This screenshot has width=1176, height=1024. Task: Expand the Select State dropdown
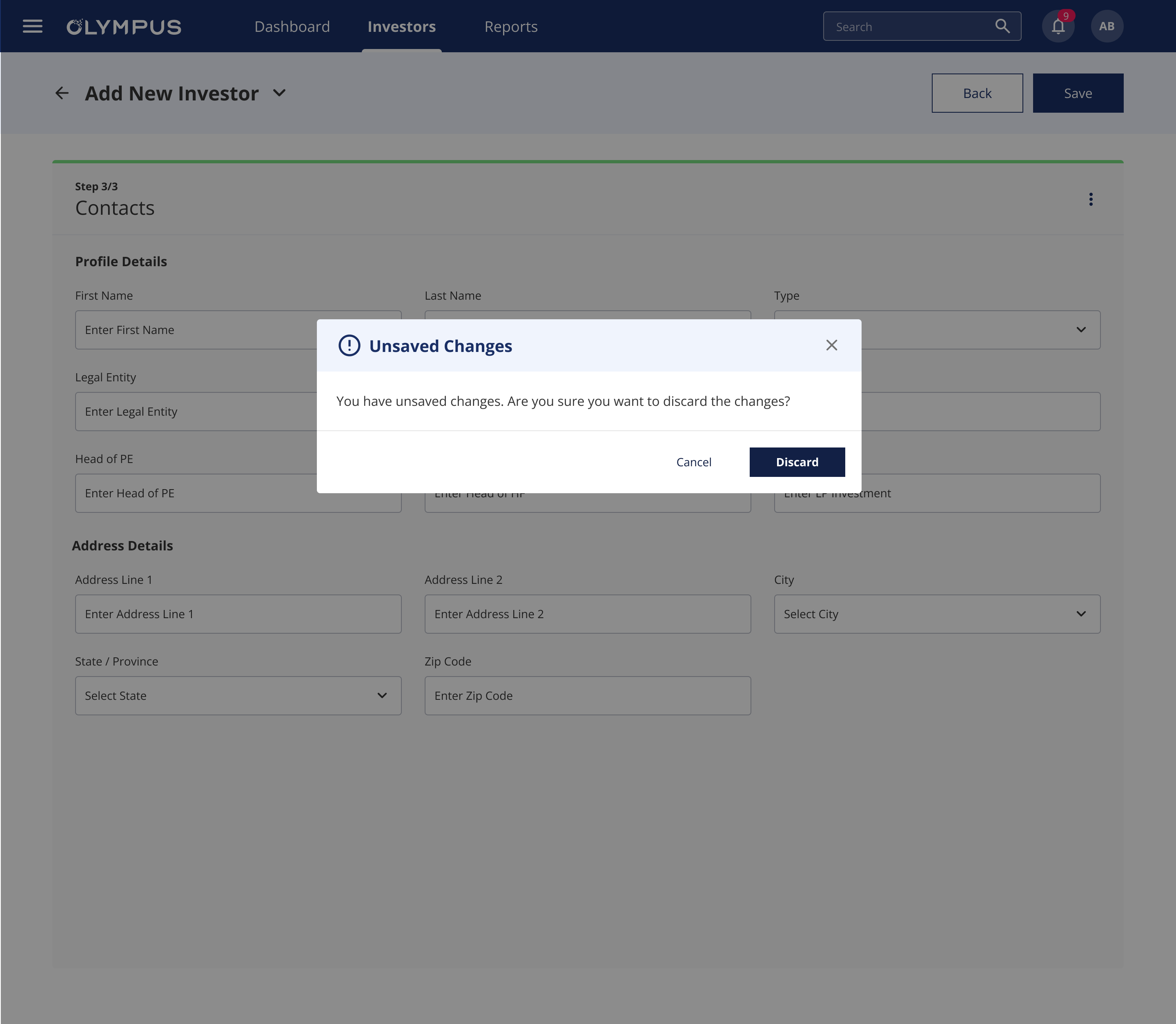[238, 695]
